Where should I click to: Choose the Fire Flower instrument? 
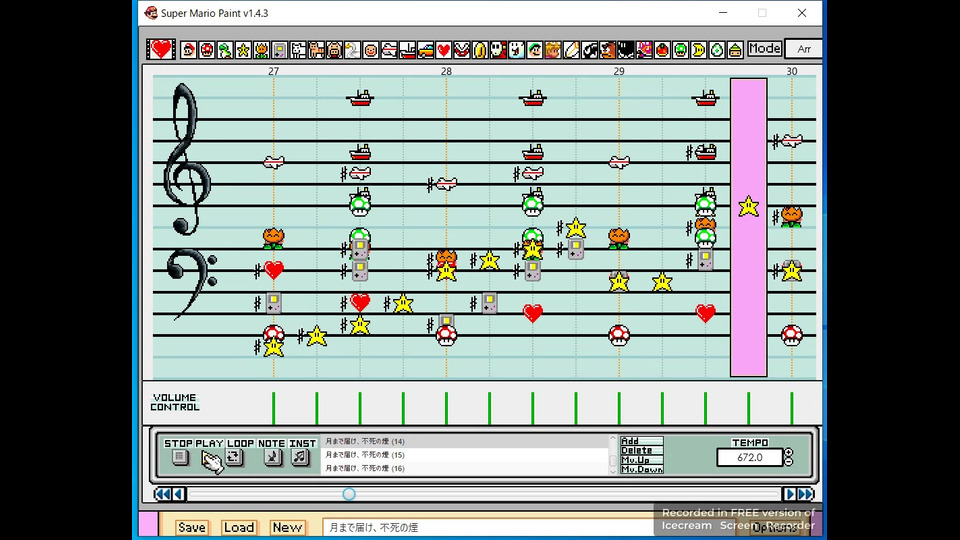(x=261, y=50)
